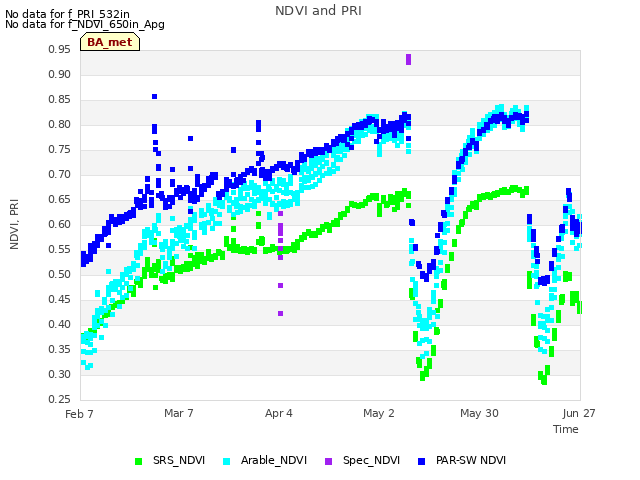This screenshot has width=640, height=480.
Task: Click the purple Spec_NDVI legend swatch
Action: (328, 461)
